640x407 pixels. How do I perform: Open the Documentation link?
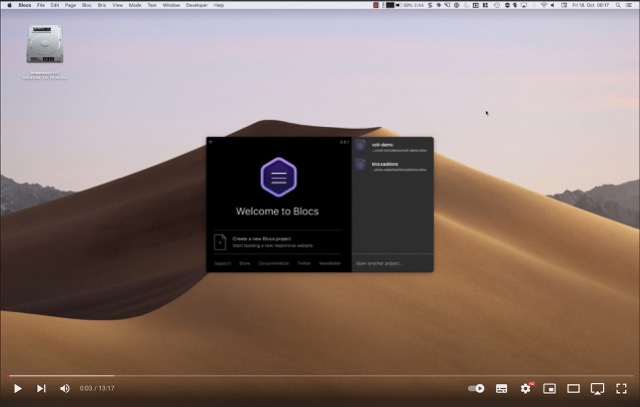pos(274,263)
